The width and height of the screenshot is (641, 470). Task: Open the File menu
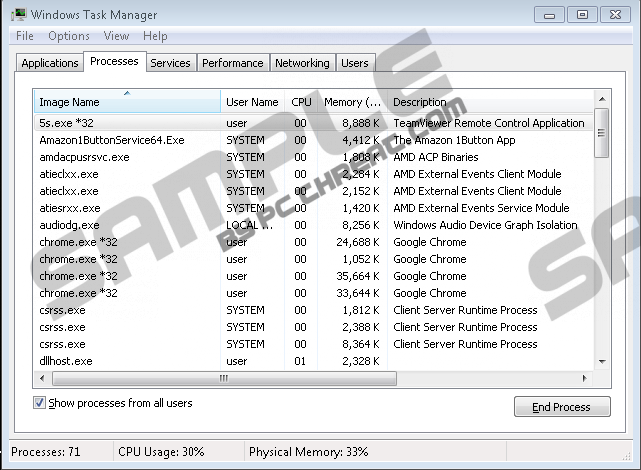25,36
